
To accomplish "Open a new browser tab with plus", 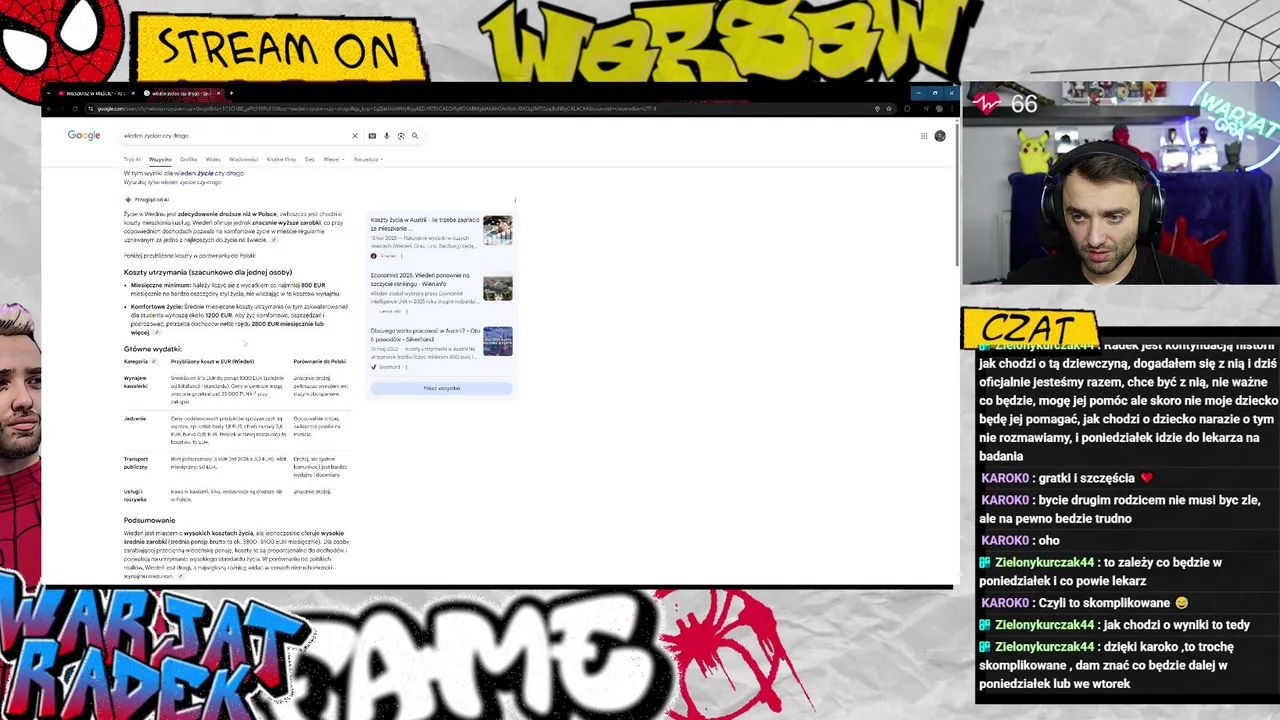I will point(231,93).
